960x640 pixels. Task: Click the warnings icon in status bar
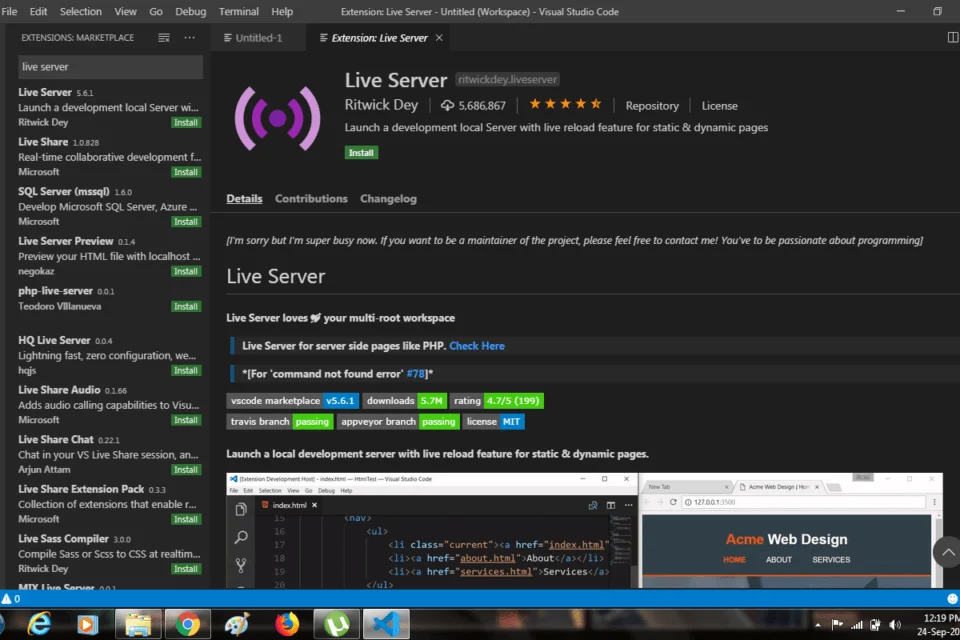coord(7,598)
